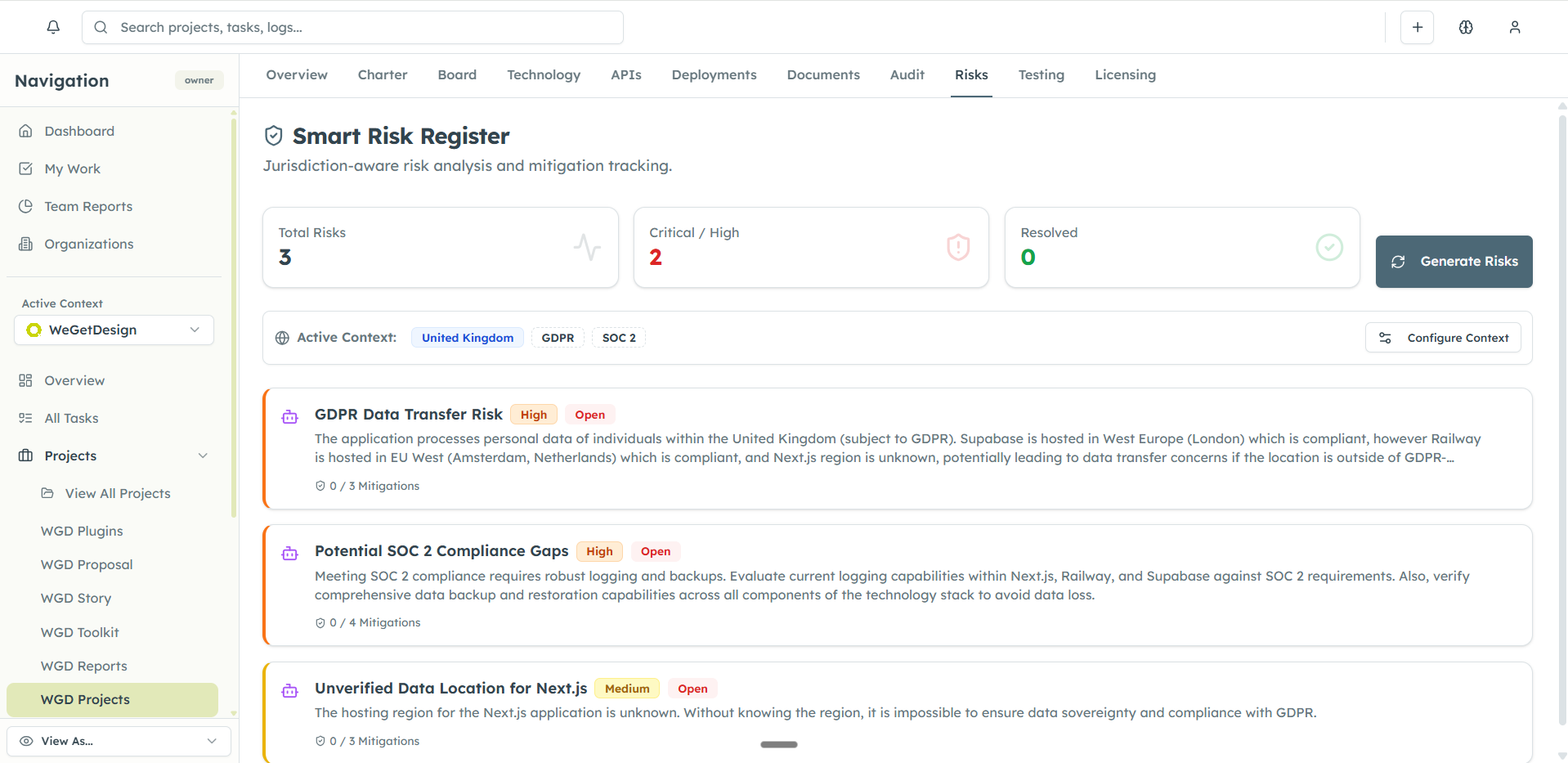Toggle the United Kingdom context tag
The width and height of the screenshot is (1568, 763).
(x=467, y=338)
